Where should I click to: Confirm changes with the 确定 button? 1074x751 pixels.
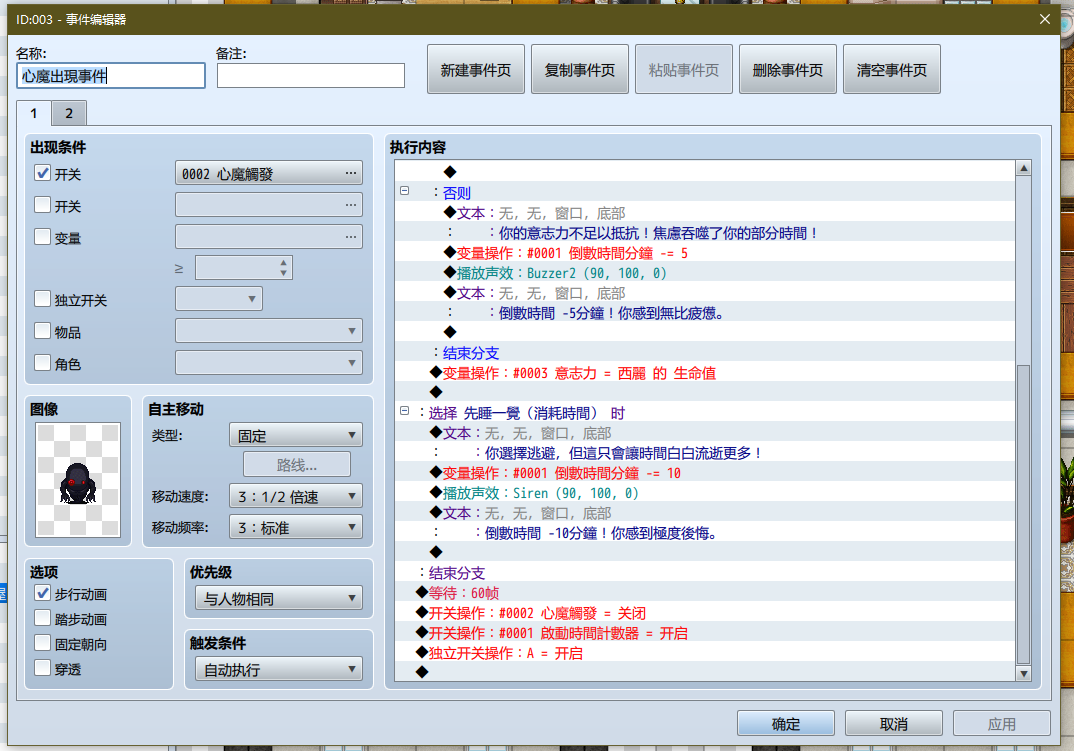[786, 724]
